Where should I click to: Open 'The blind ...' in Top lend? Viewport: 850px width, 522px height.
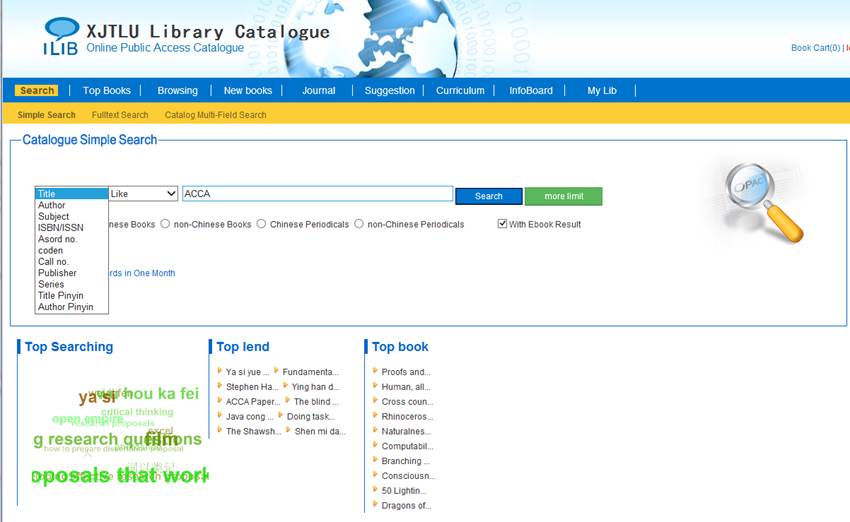point(316,402)
